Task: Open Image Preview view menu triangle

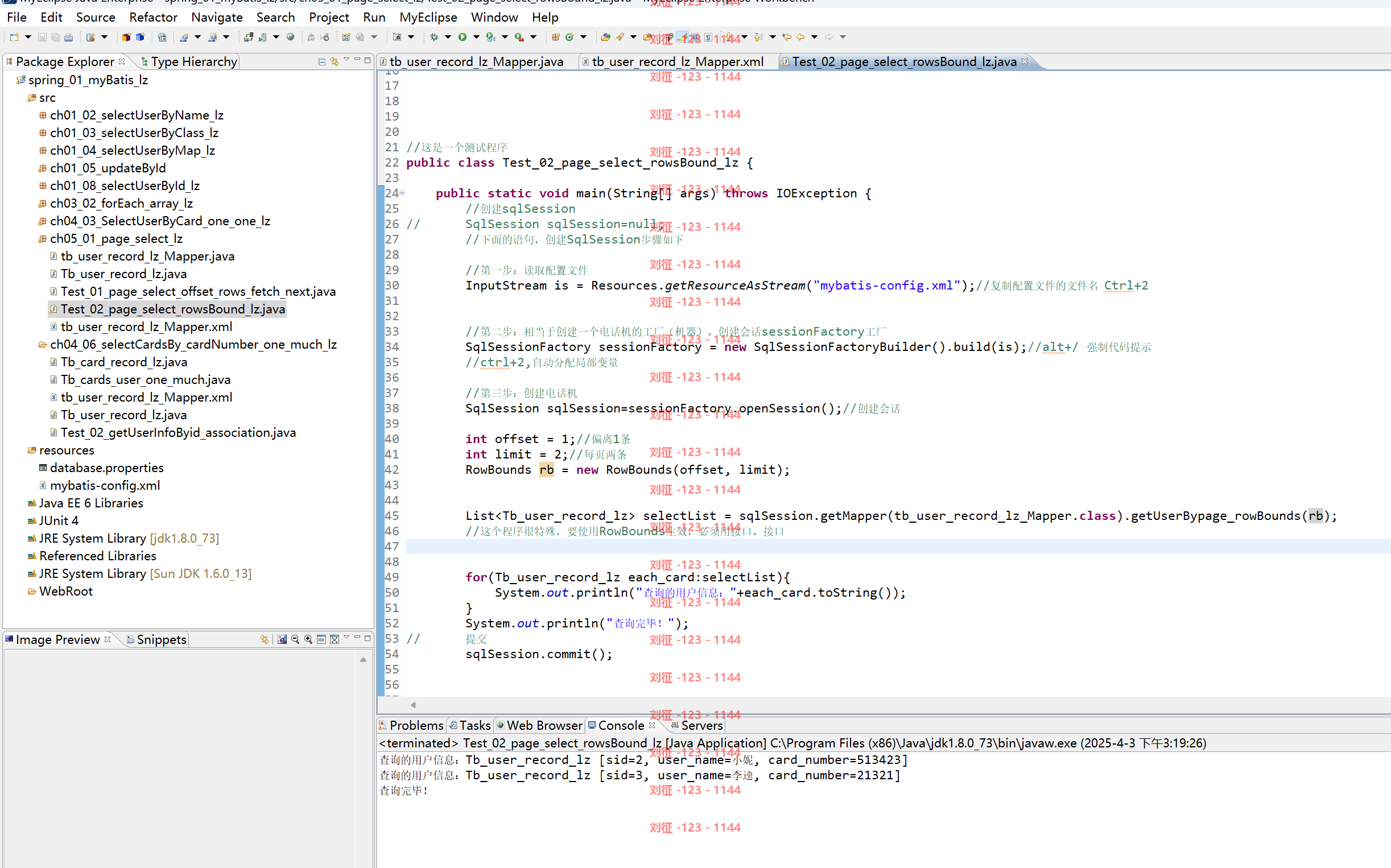Action: click(346, 637)
